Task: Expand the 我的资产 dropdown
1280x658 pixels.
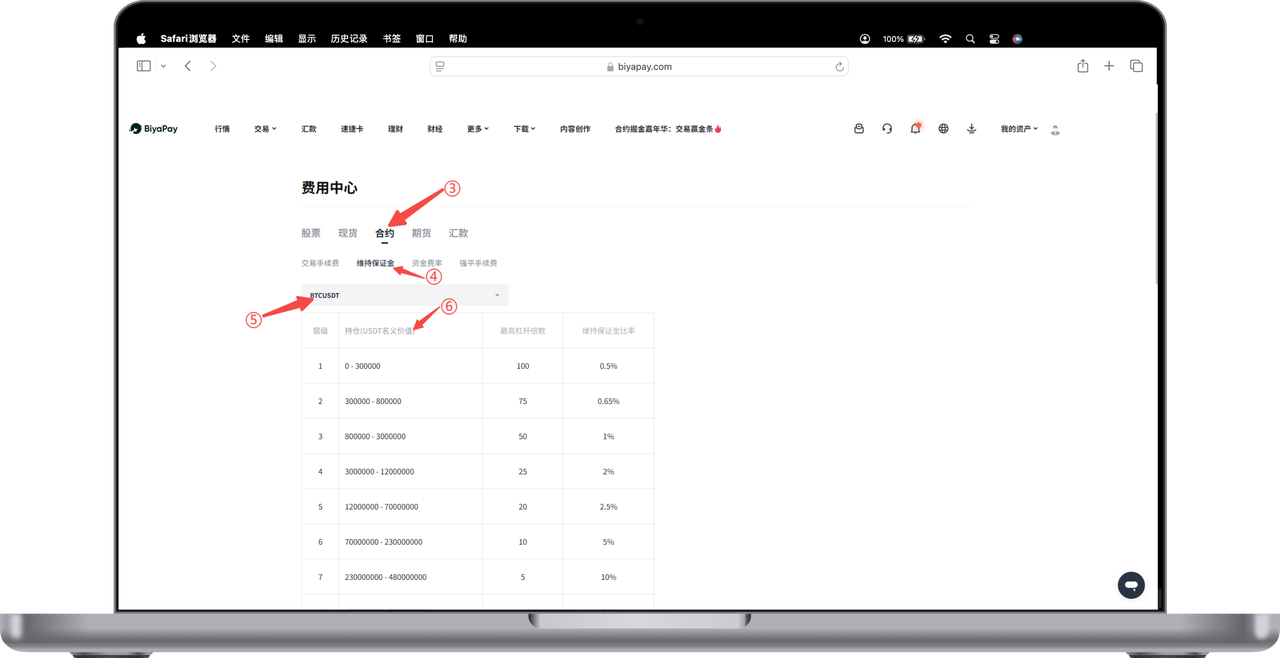Action: (1019, 129)
